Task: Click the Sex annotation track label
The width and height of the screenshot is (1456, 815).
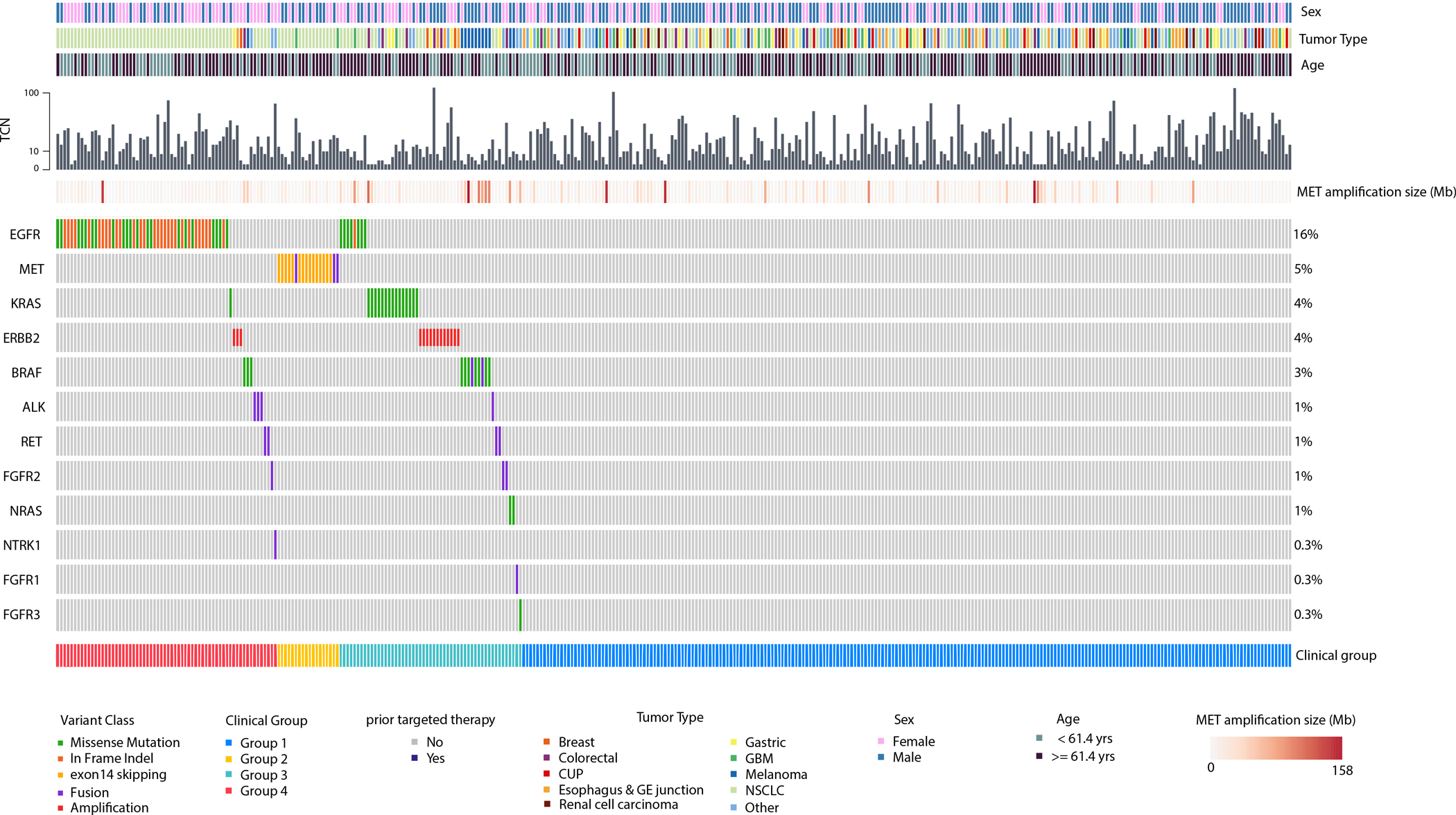Action: [1311, 12]
